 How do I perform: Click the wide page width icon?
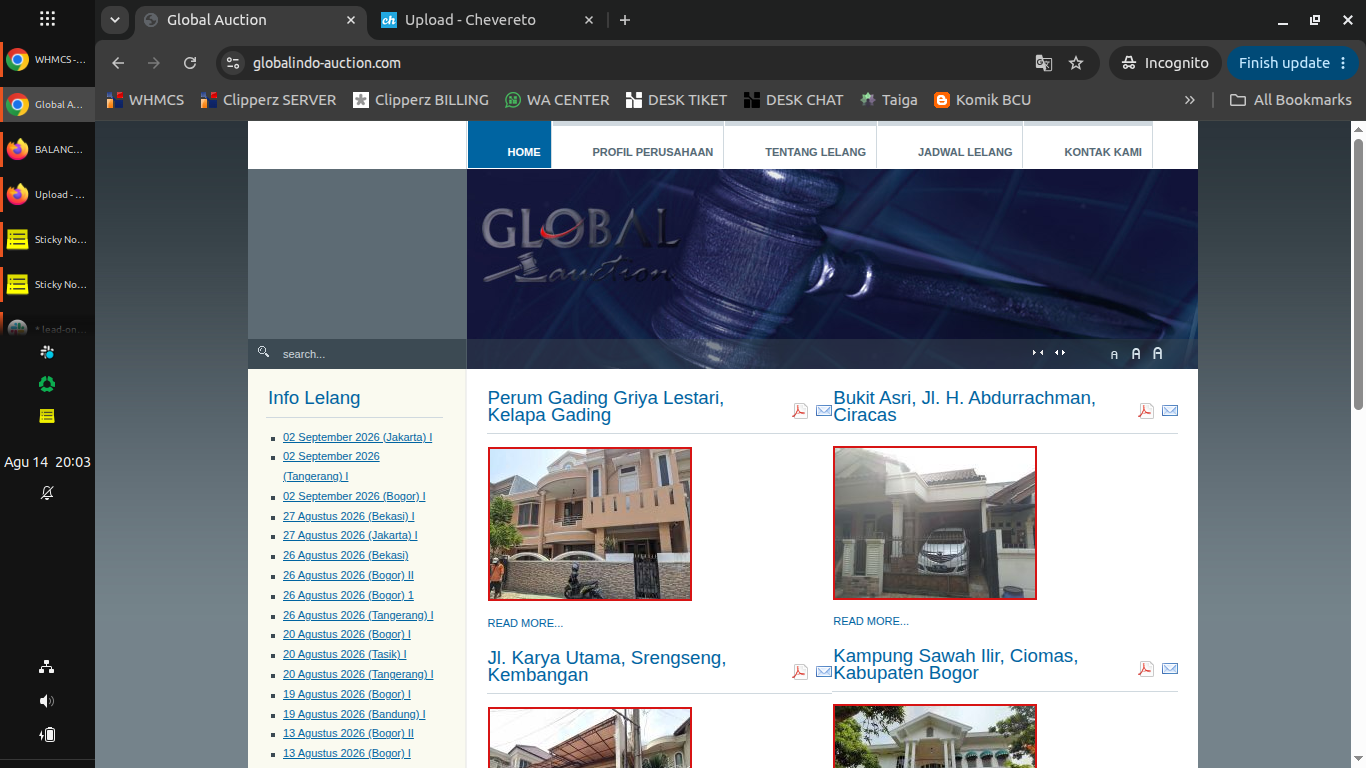pyautogui.click(x=1060, y=352)
